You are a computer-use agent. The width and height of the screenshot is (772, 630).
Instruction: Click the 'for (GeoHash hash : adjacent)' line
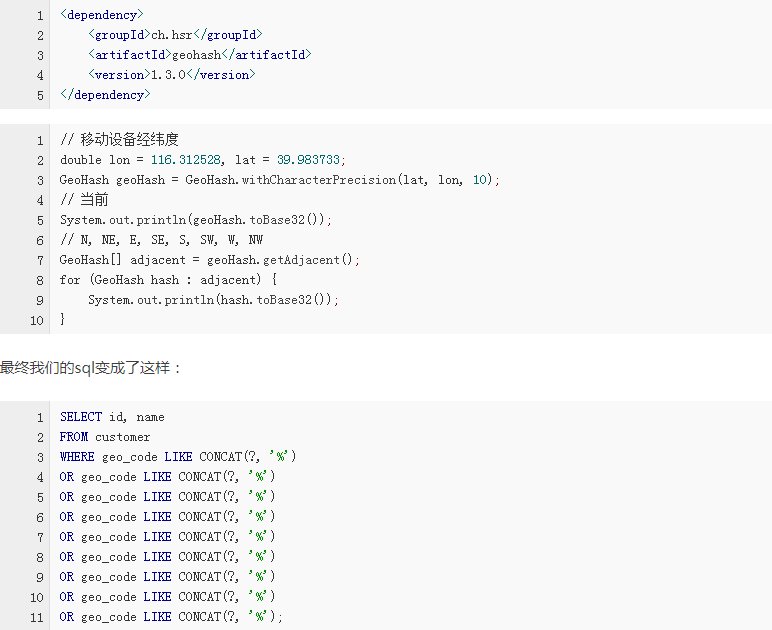coord(168,280)
